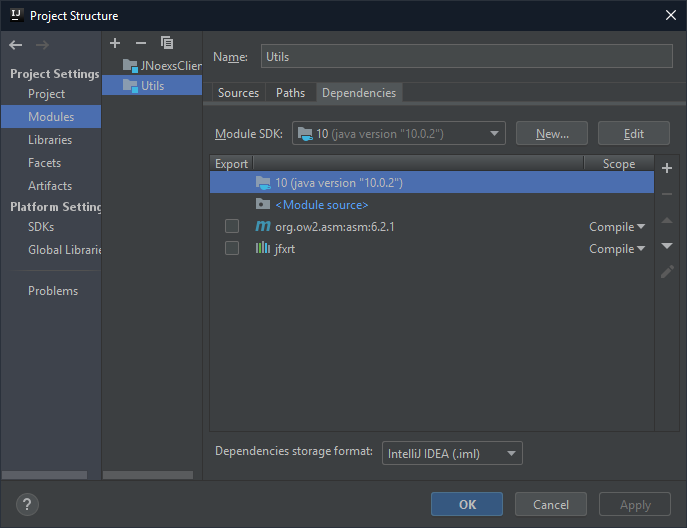The height and width of the screenshot is (528, 687).
Task: Click the modules list horizontal scrollbar
Action: coord(148,475)
